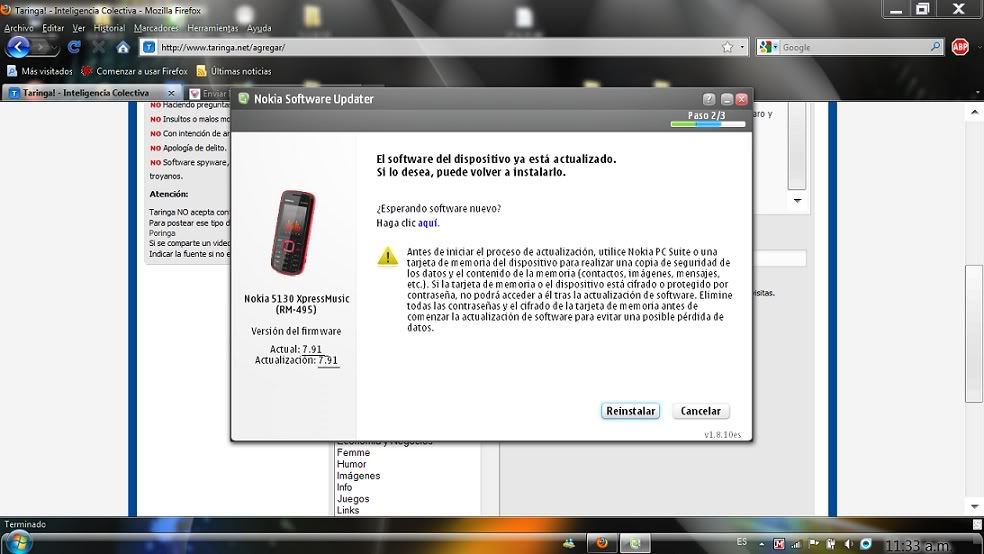
Task: Click inner panel scroll down arrow
Action: tap(797, 201)
